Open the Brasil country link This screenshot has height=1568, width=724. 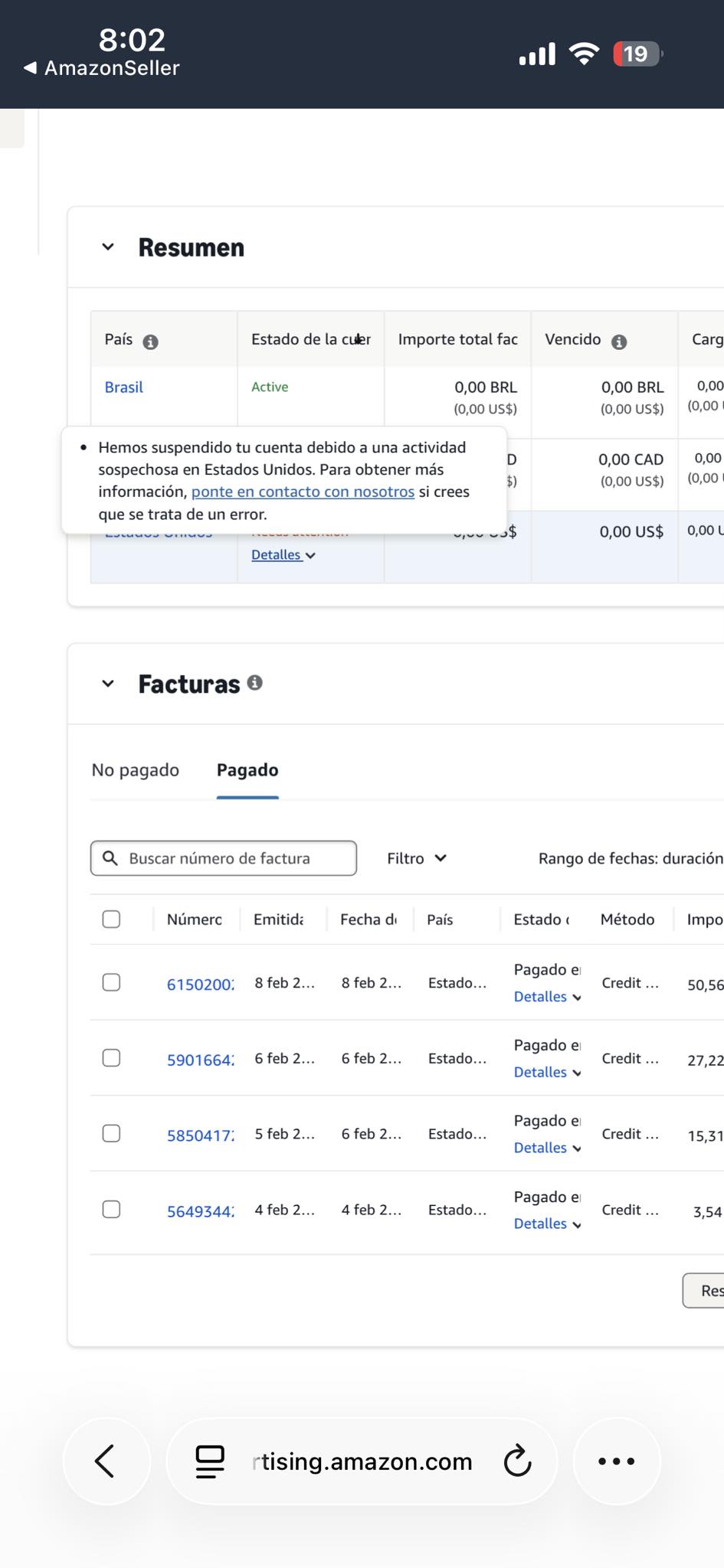(124, 387)
